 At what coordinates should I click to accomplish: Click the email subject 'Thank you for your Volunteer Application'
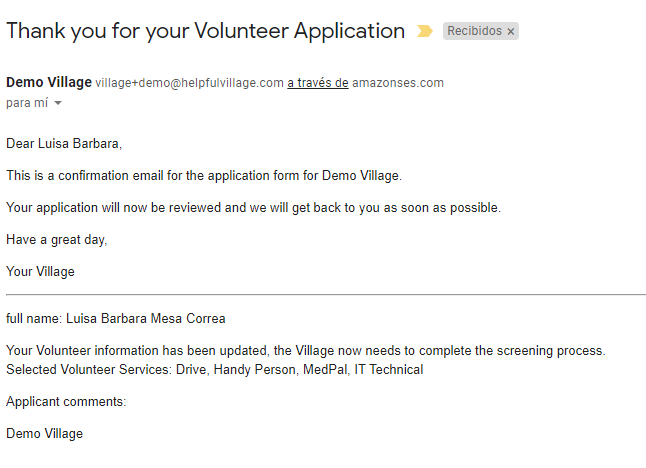[206, 31]
